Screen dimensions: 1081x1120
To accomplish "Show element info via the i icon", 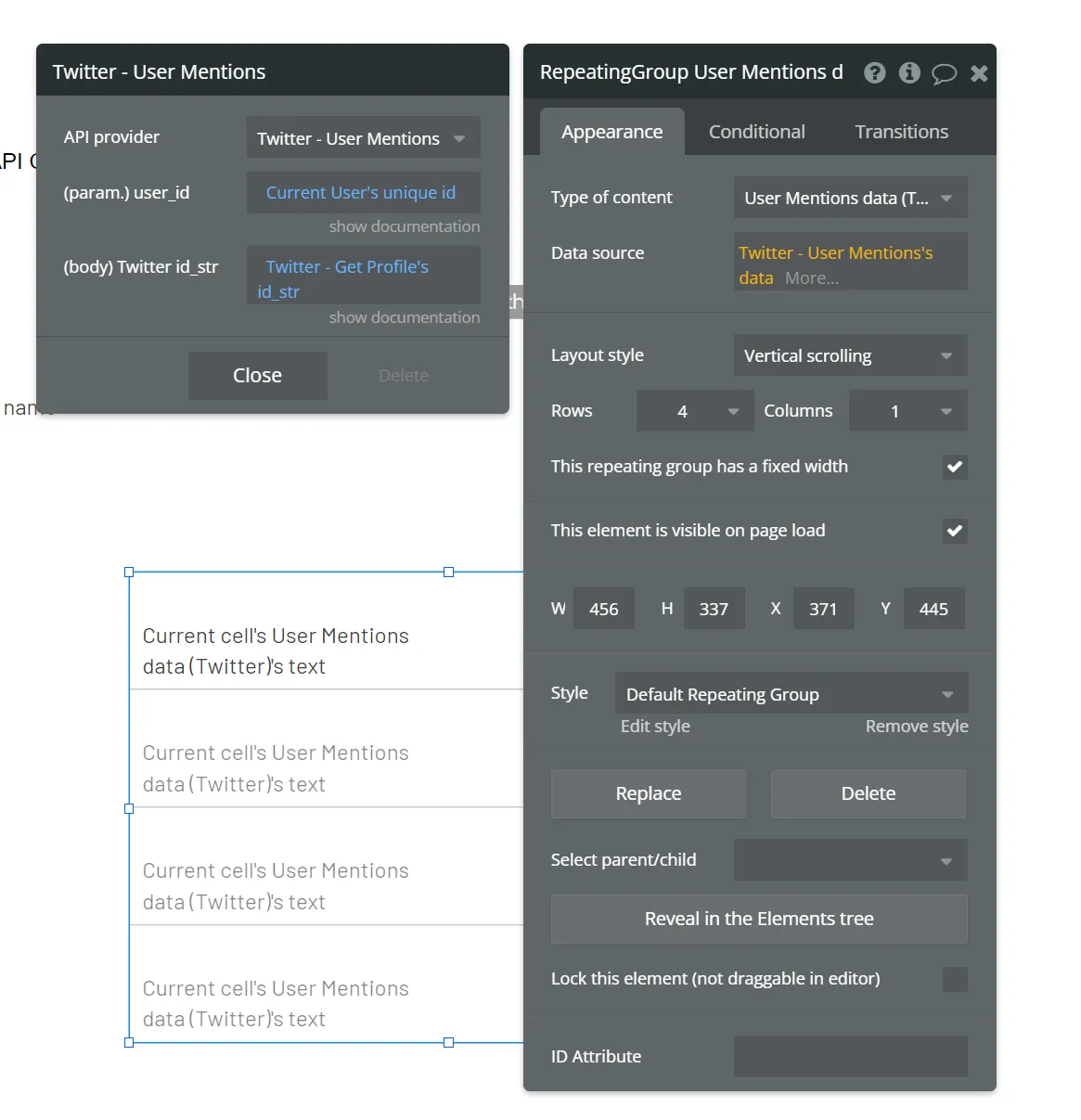I will 909,73.
